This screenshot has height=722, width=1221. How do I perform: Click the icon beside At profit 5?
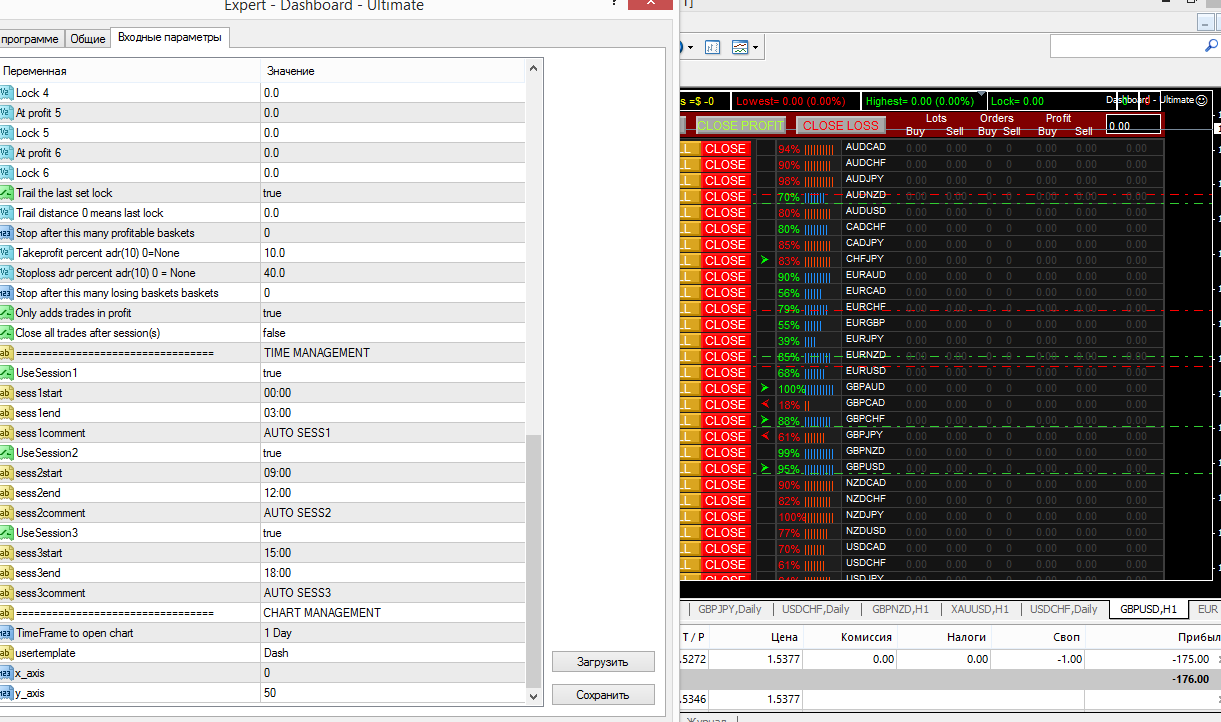5,113
